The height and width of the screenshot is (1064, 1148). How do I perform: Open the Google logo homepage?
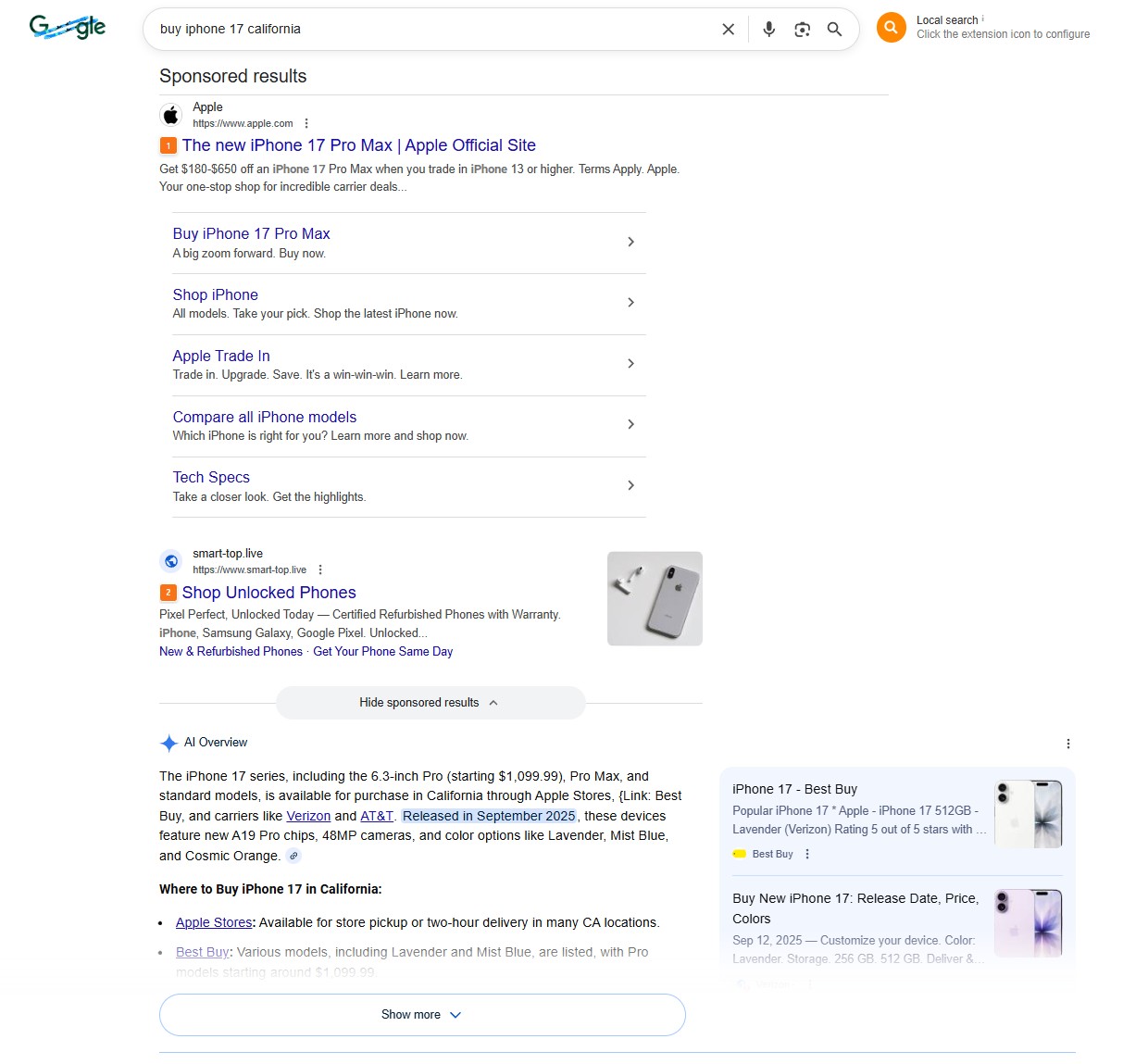tap(68, 28)
